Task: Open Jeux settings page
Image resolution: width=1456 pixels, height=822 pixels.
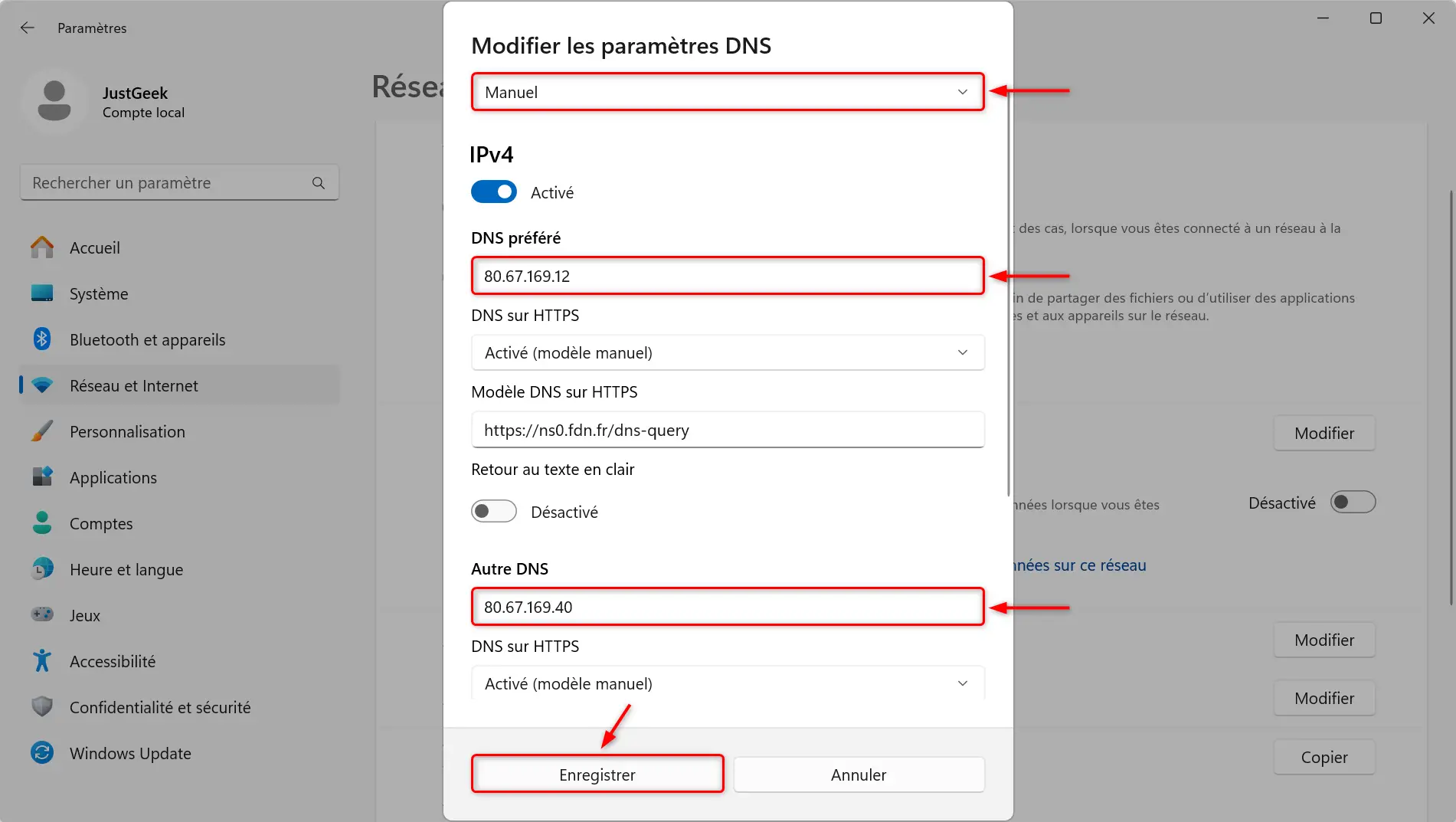Action: click(x=179, y=615)
